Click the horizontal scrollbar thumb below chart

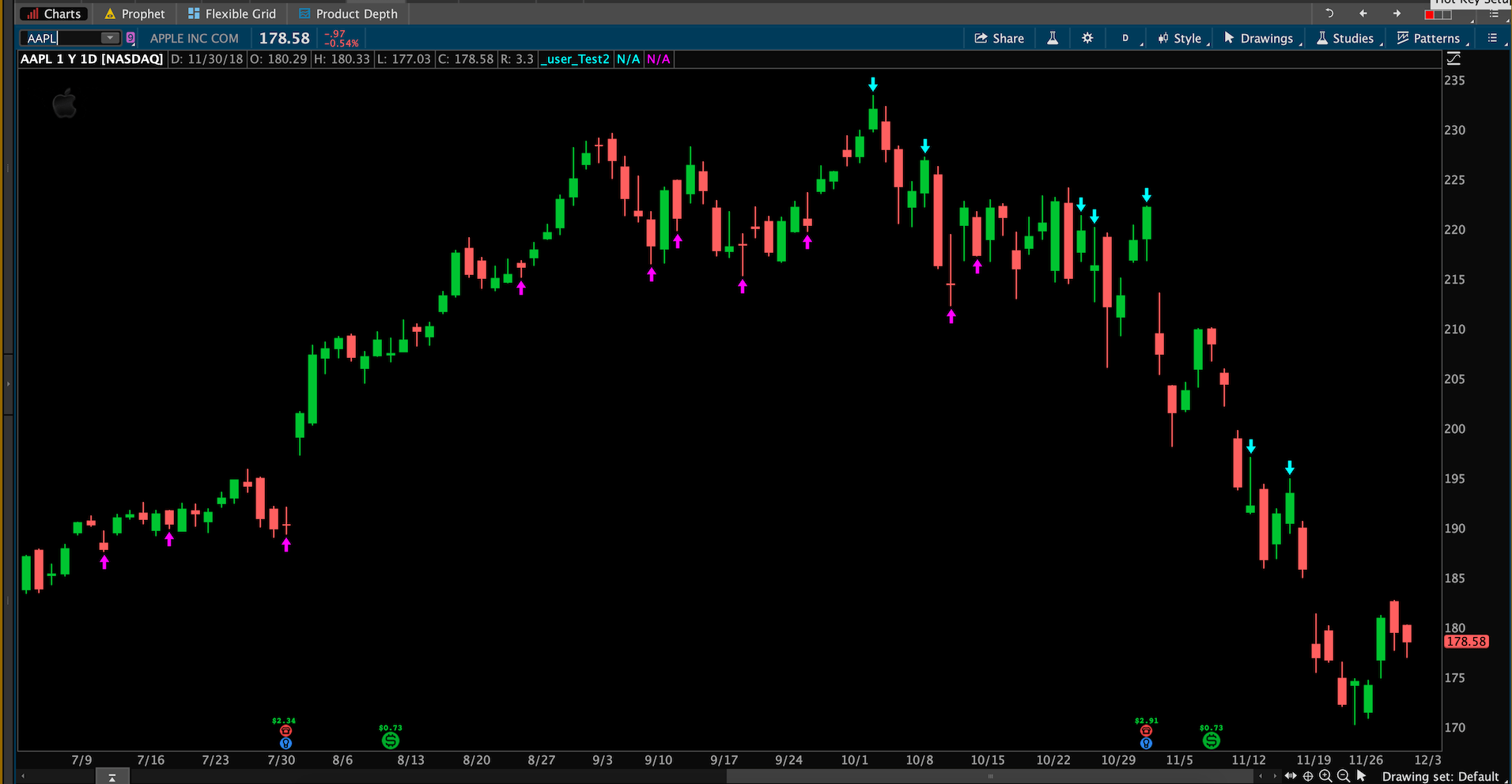[990, 777]
